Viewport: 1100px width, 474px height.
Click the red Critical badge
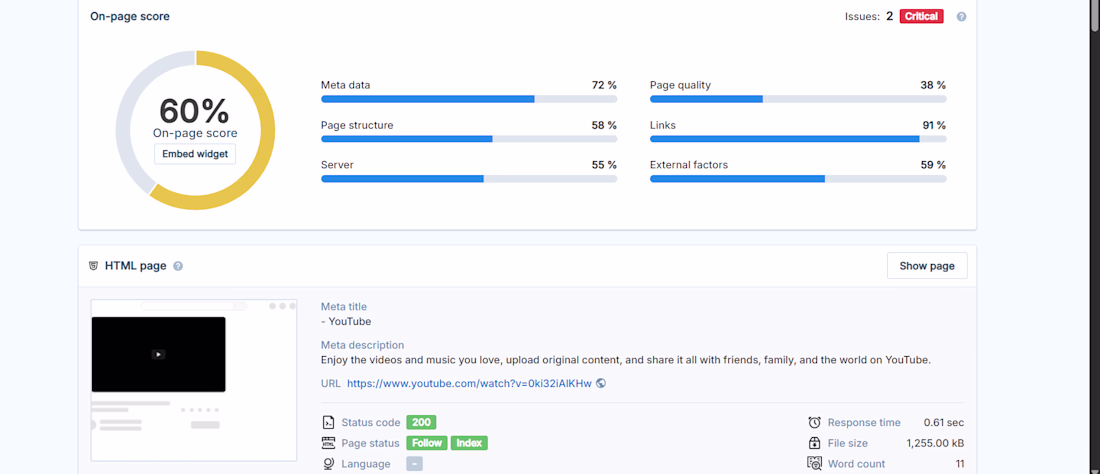pyautogui.click(x=922, y=16)
